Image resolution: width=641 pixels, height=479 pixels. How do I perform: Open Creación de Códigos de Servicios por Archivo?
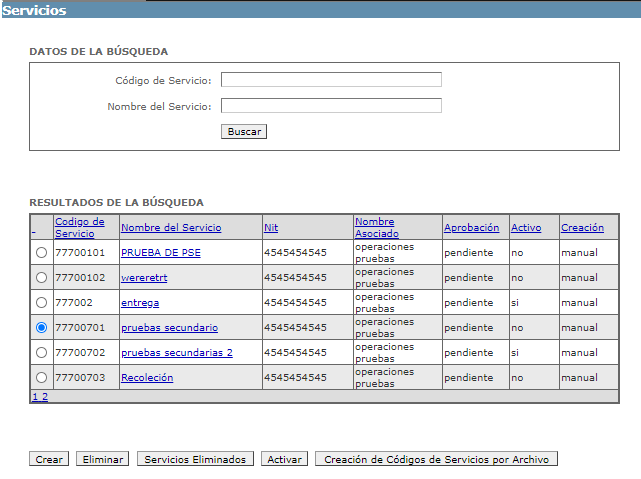click(436, 459)
